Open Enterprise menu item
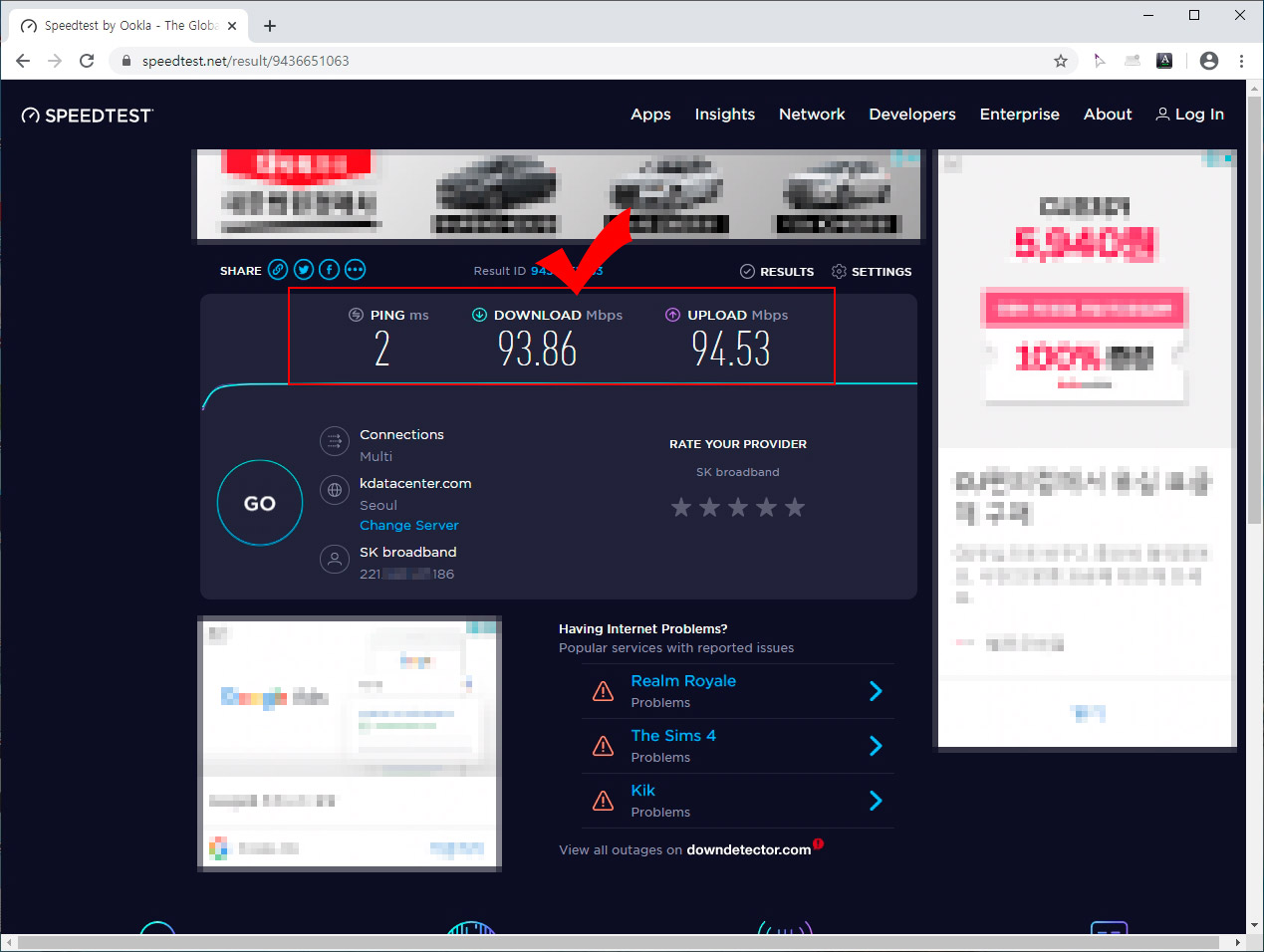The width and height of the screenshot is (1264, 952). point(1020,115)
